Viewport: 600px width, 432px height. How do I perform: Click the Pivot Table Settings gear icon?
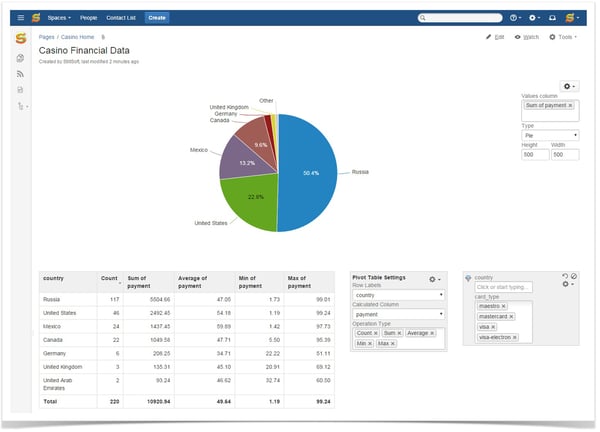434,278
